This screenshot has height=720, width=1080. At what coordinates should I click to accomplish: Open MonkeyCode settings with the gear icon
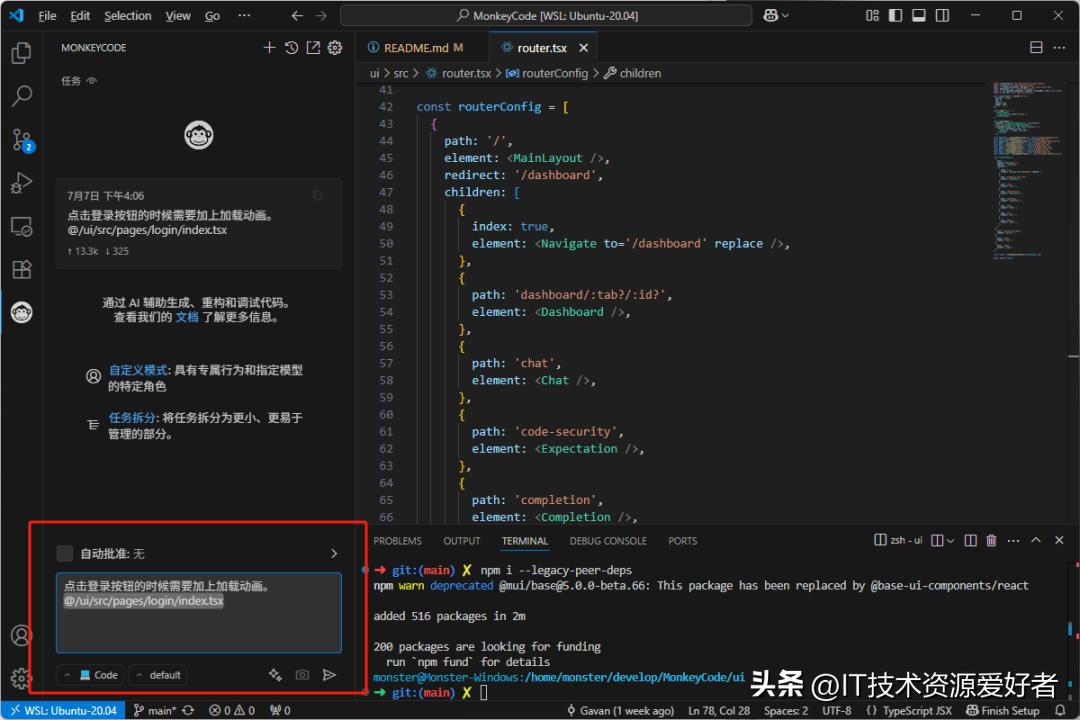coord(335,47)
